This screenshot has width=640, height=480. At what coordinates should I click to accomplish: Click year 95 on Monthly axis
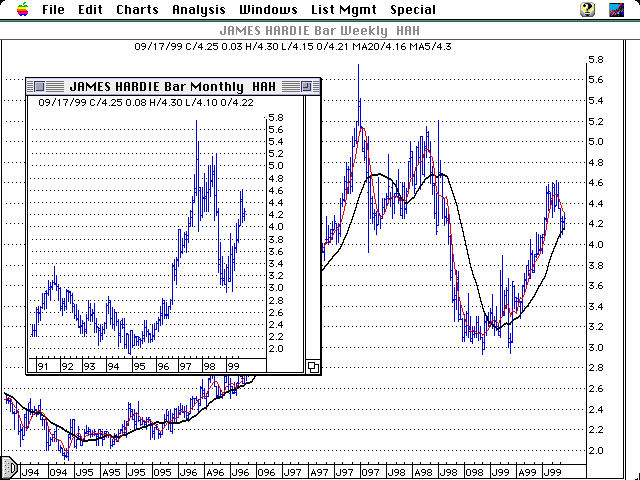tap(139, 366)
